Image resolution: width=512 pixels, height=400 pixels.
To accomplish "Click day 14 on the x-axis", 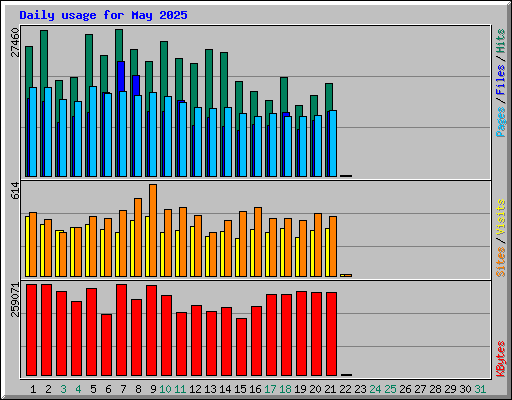I will 225,389.
